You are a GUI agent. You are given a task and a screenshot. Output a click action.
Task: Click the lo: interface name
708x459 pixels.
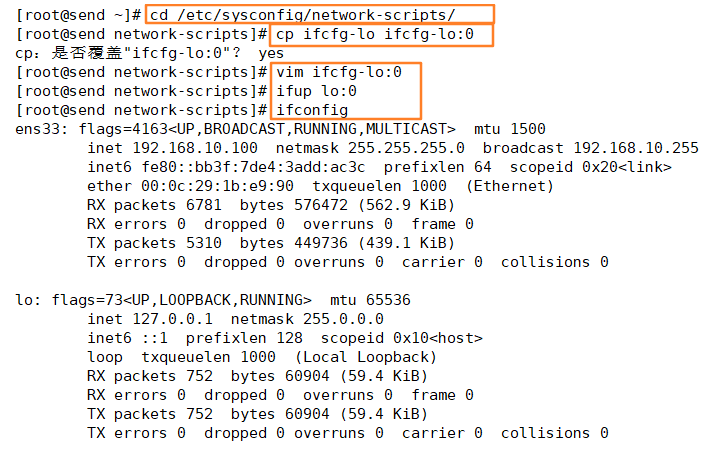[x=28, y=300]
